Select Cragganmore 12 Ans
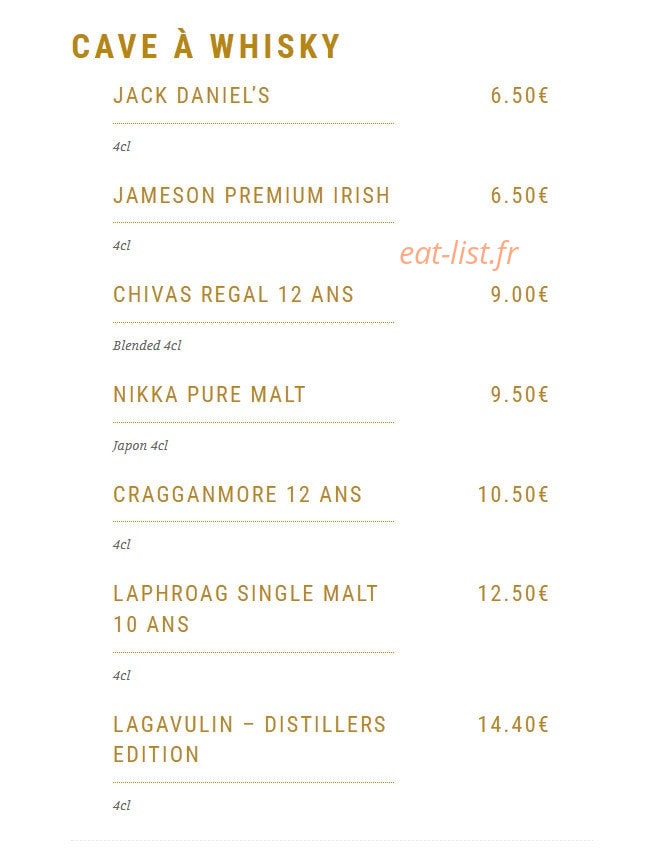Viewport: 655px width, 857px height. (x=237, y=495)
